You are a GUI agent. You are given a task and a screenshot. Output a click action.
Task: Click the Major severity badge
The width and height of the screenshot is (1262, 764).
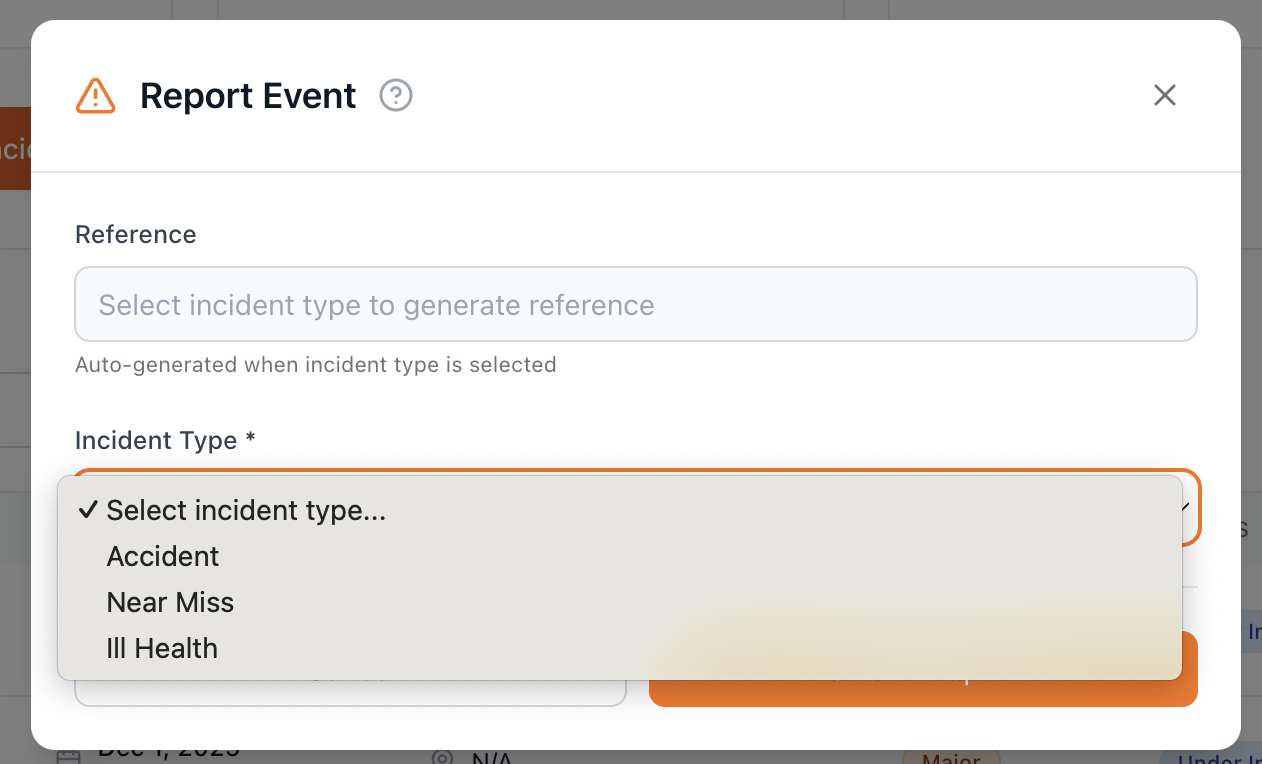pos(950,758)
